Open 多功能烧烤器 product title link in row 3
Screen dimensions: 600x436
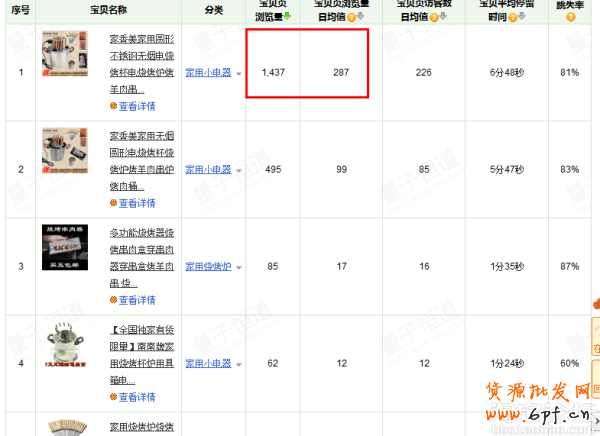(x=141, y=233)
